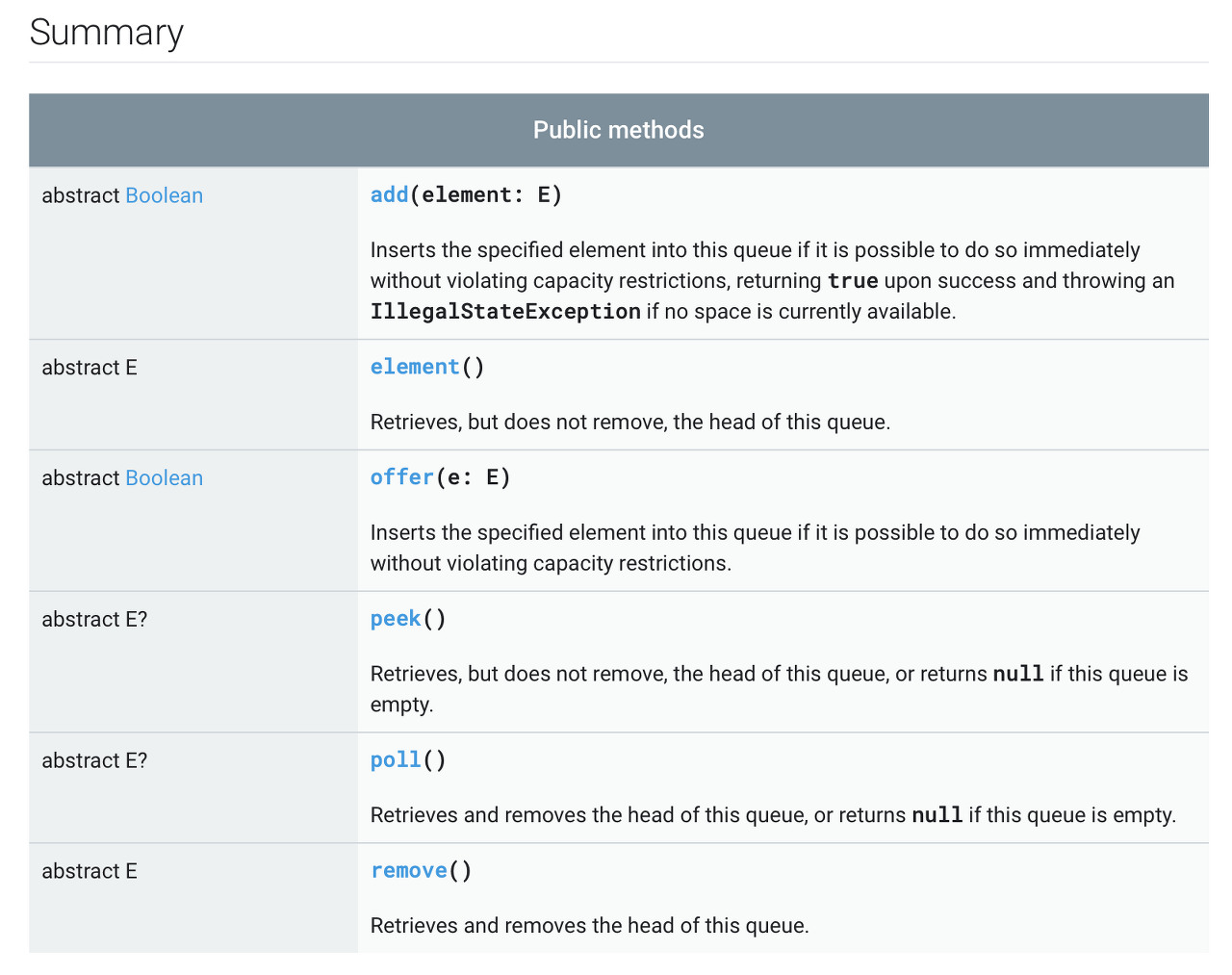Click the IllegalStateException code text

[x=505, y=312]
